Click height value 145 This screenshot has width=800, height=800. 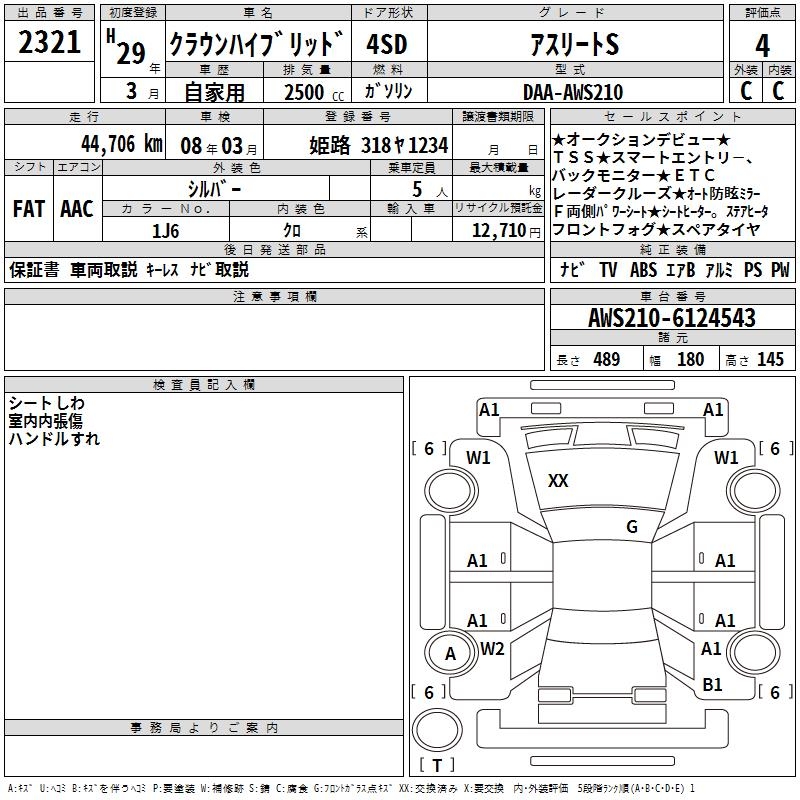click(x=770, y=359)
